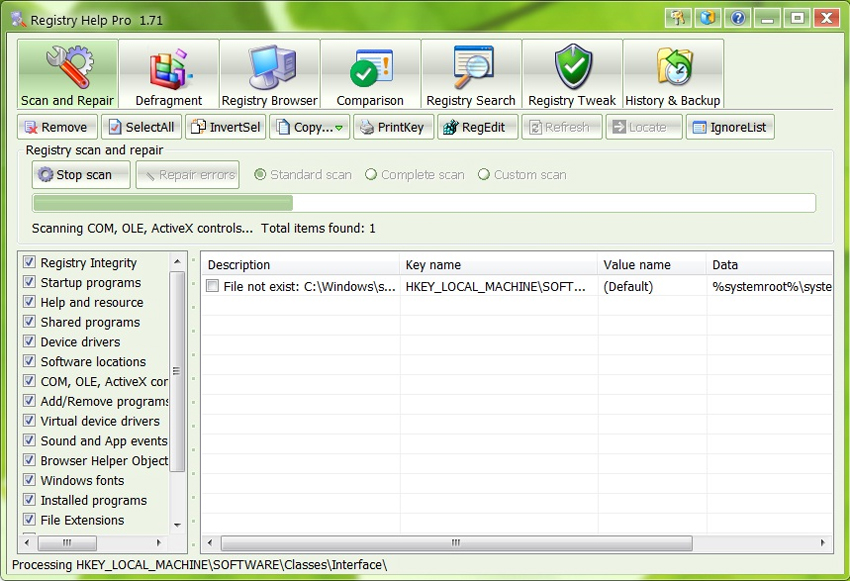Open the IgnoreList button

[729, 128]
